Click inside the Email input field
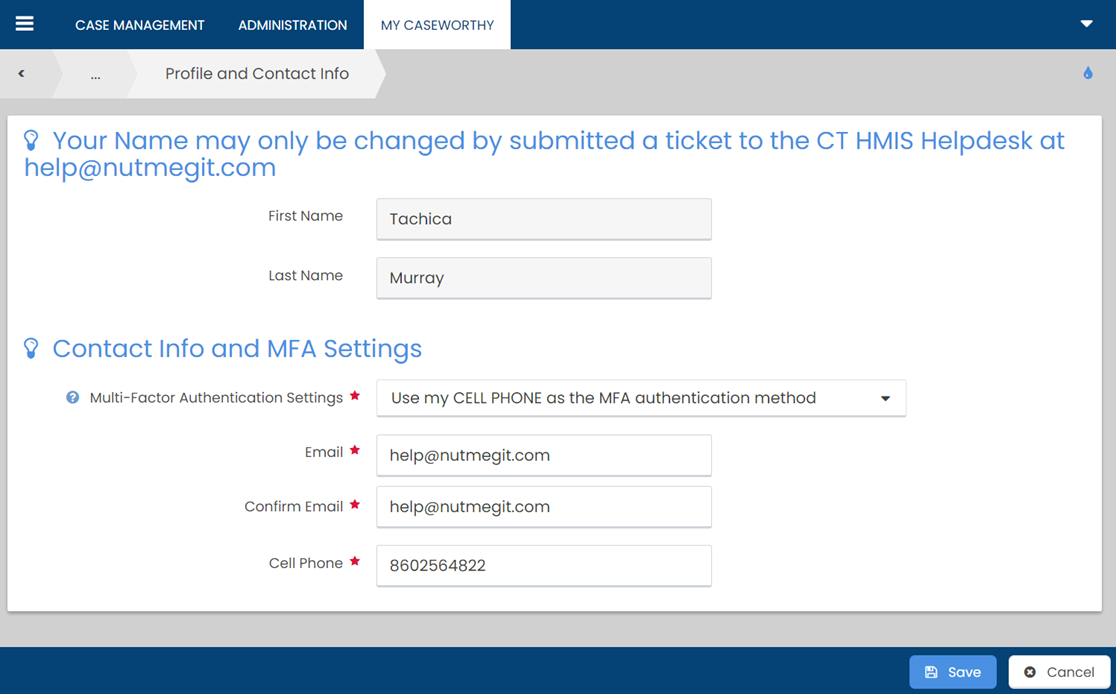The height and width of the screenshot is (694, 1116). click(543, 455)
